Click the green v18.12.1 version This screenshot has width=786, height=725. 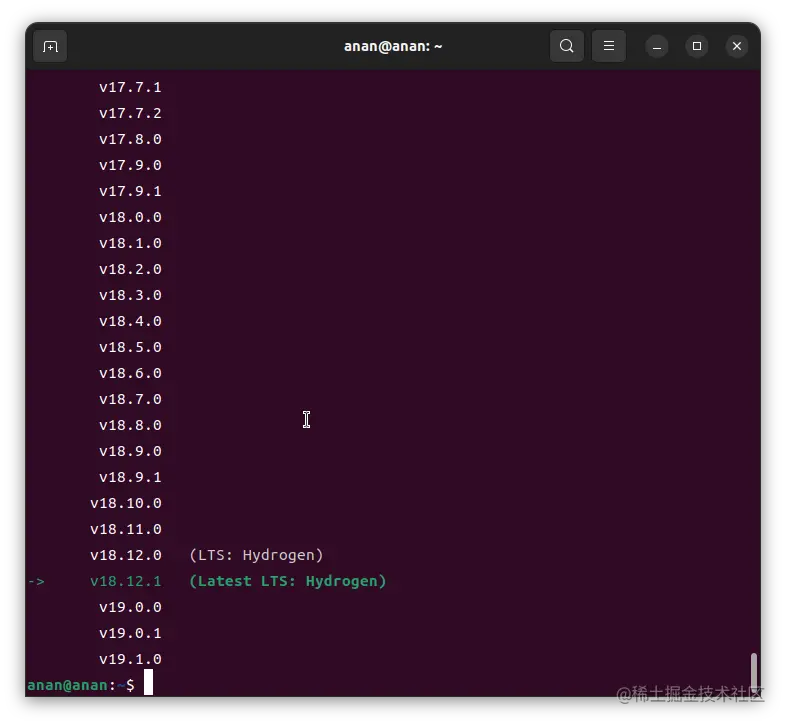126,582
